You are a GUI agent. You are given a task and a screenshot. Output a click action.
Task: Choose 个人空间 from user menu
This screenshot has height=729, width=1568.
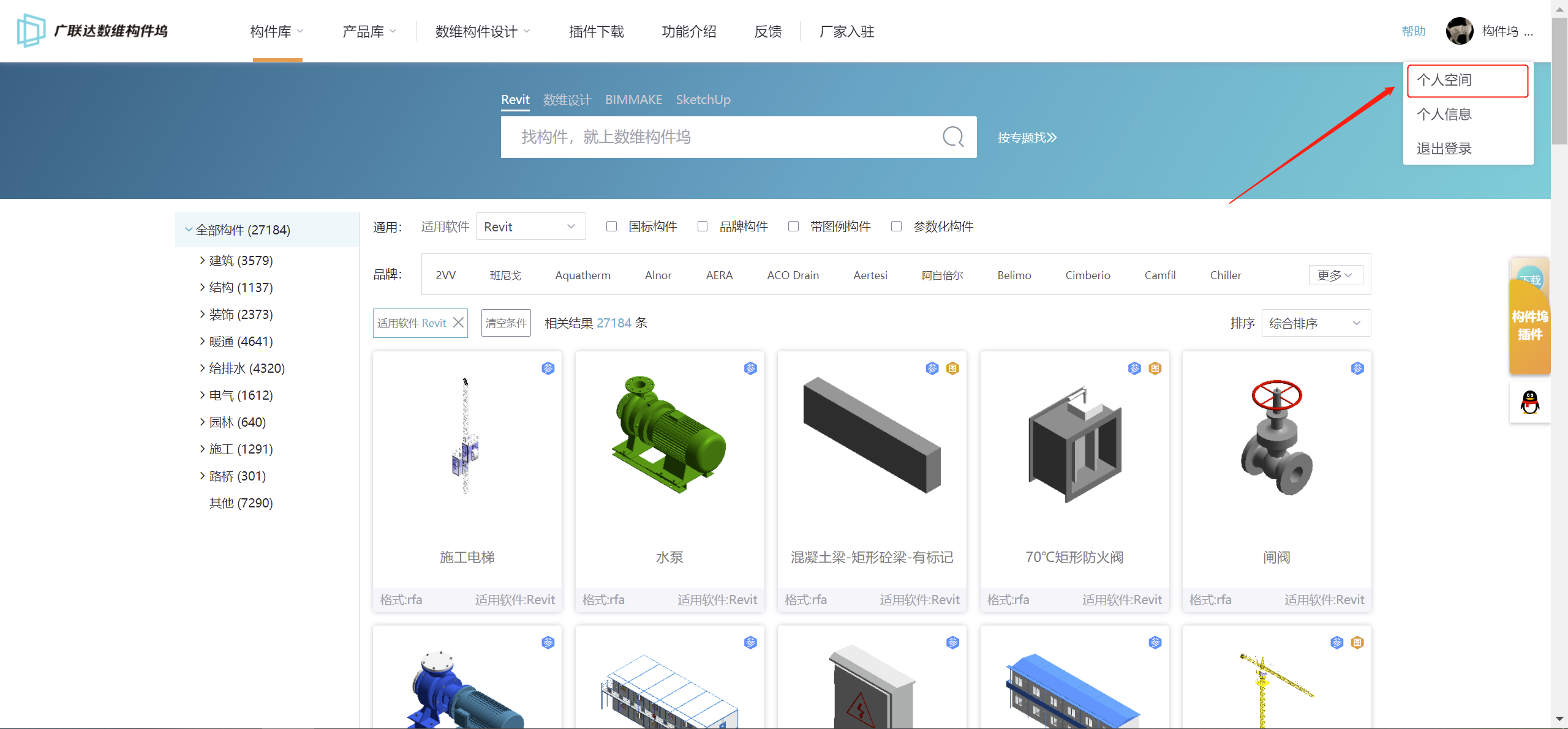[1468, 80]
